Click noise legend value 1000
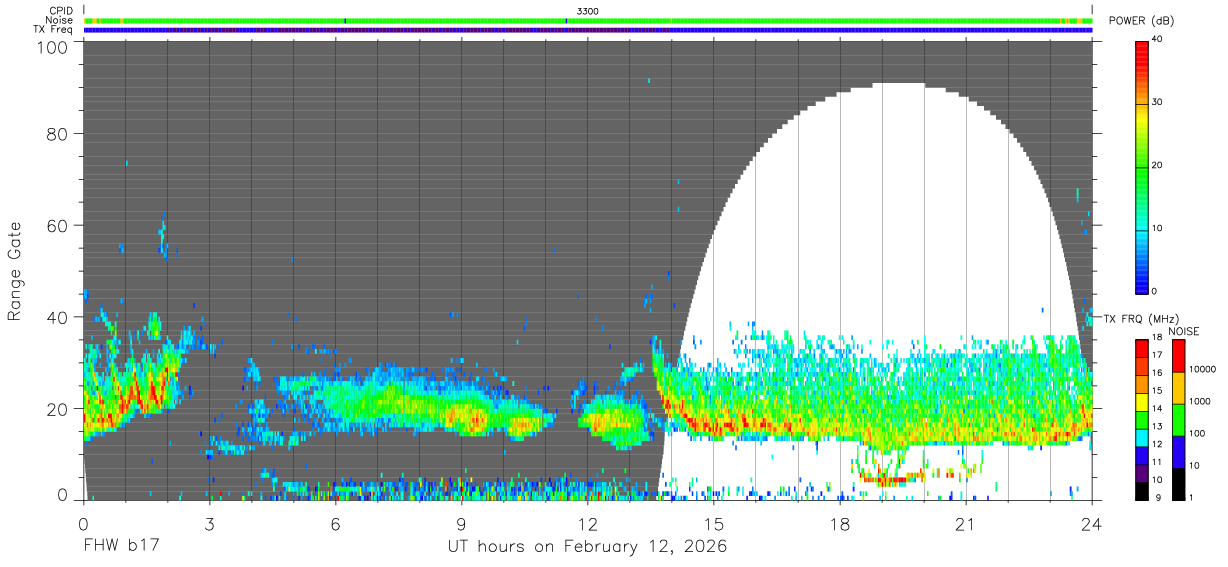This screenshot has width=1228, height=567. click(1200, 401)
